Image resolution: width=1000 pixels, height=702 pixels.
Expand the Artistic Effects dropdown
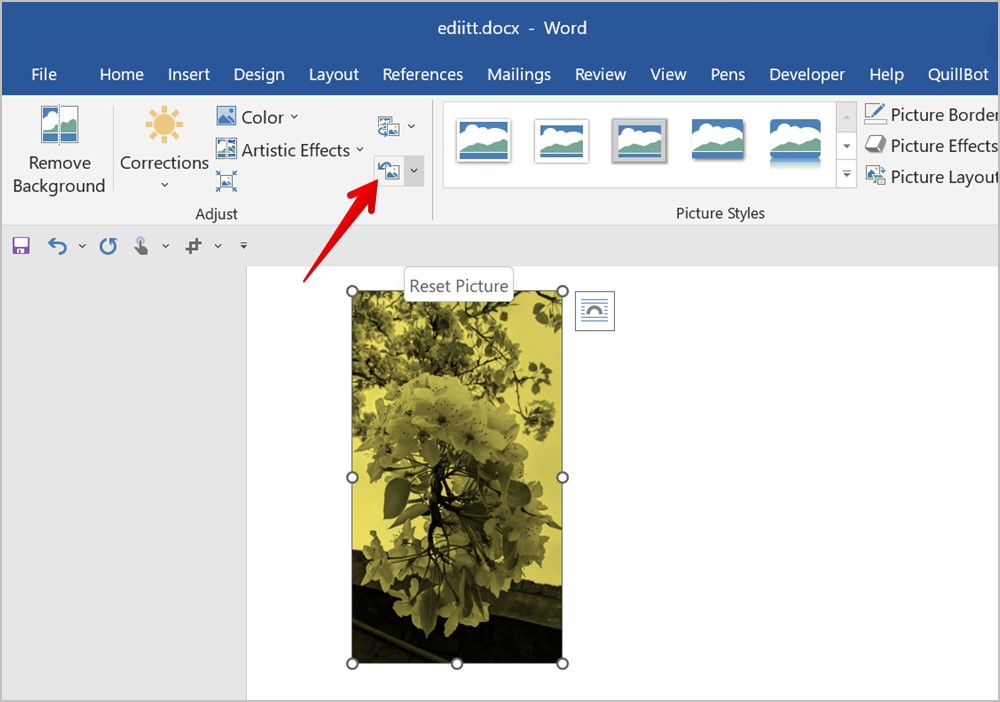[x=292, y=150]
